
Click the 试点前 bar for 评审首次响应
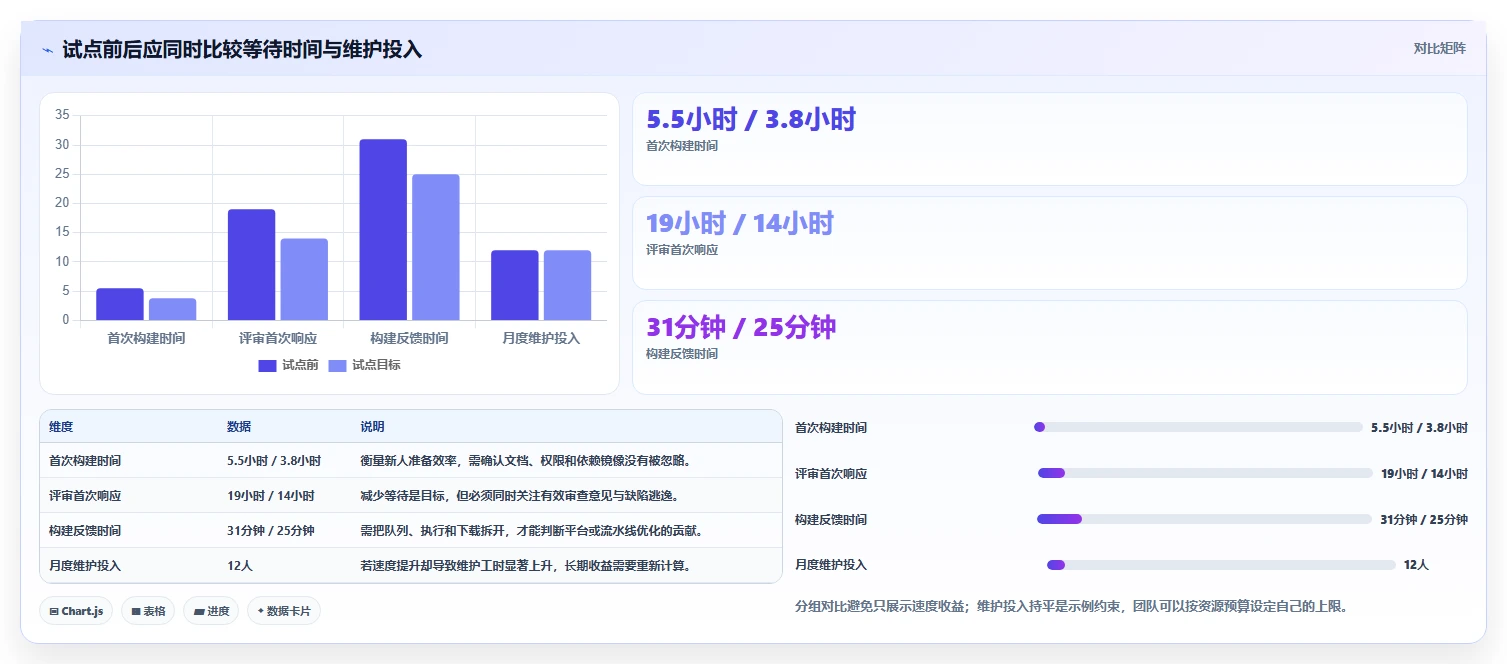point(251,265)
